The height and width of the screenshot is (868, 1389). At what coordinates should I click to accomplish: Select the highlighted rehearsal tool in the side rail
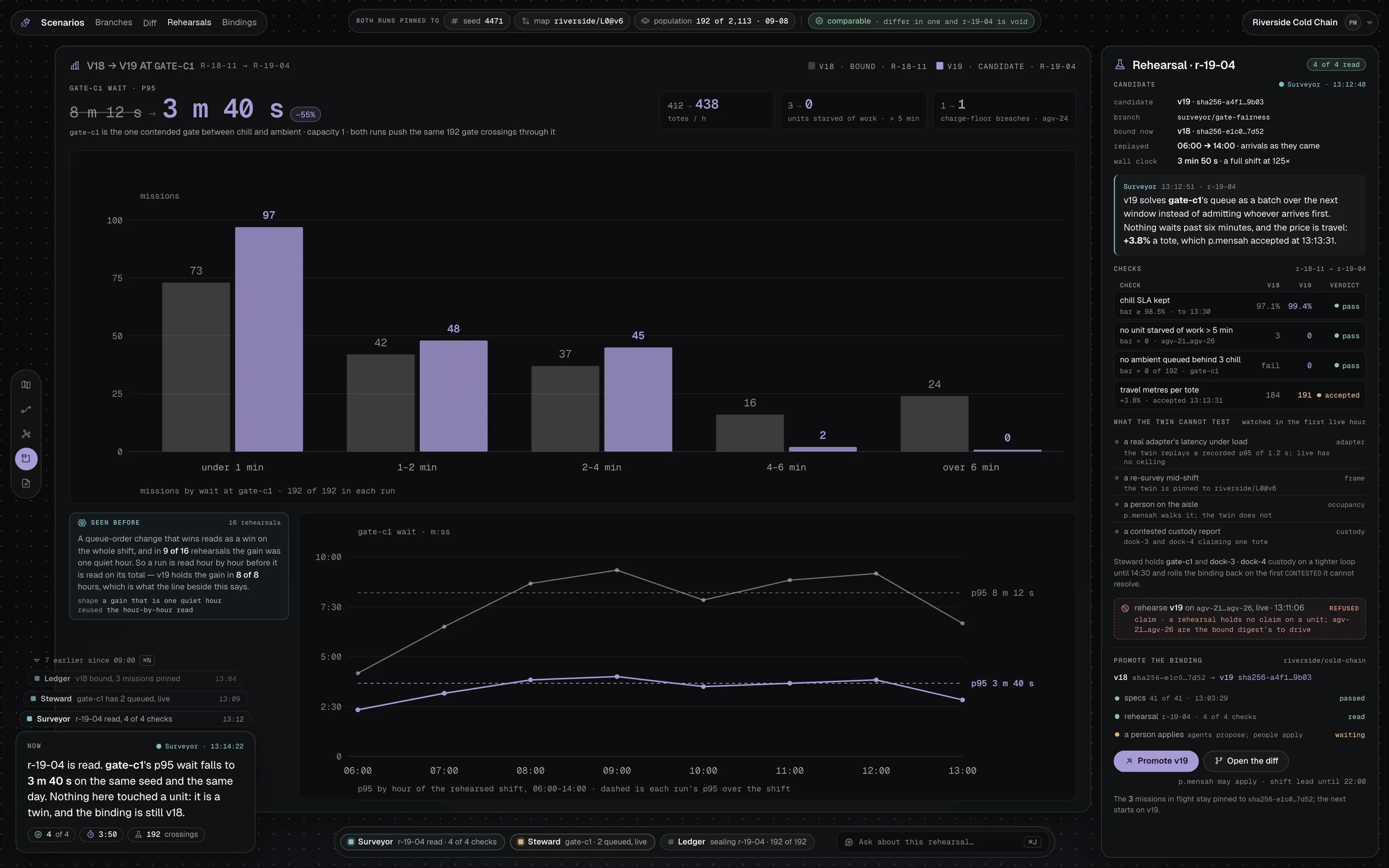coord(26,459)
